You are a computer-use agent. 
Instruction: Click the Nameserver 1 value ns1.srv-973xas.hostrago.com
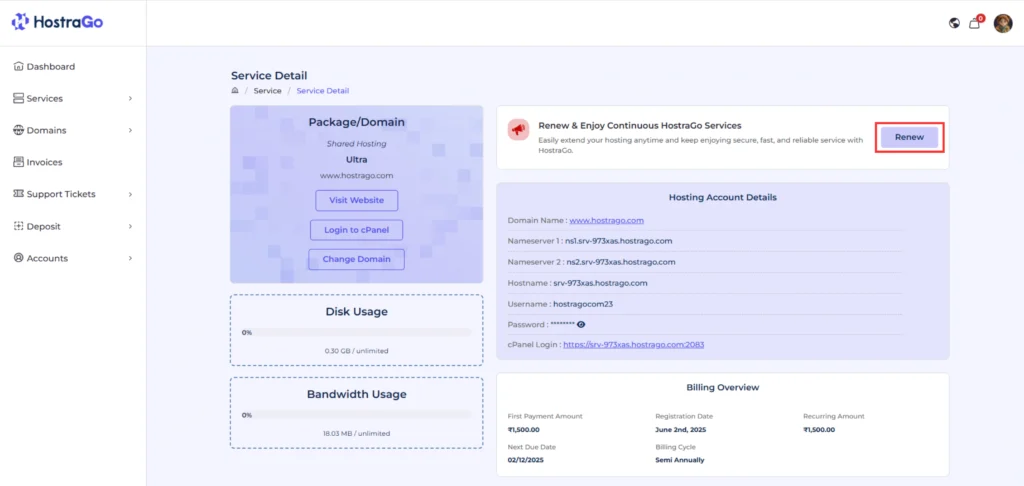[x=618, y=241]
